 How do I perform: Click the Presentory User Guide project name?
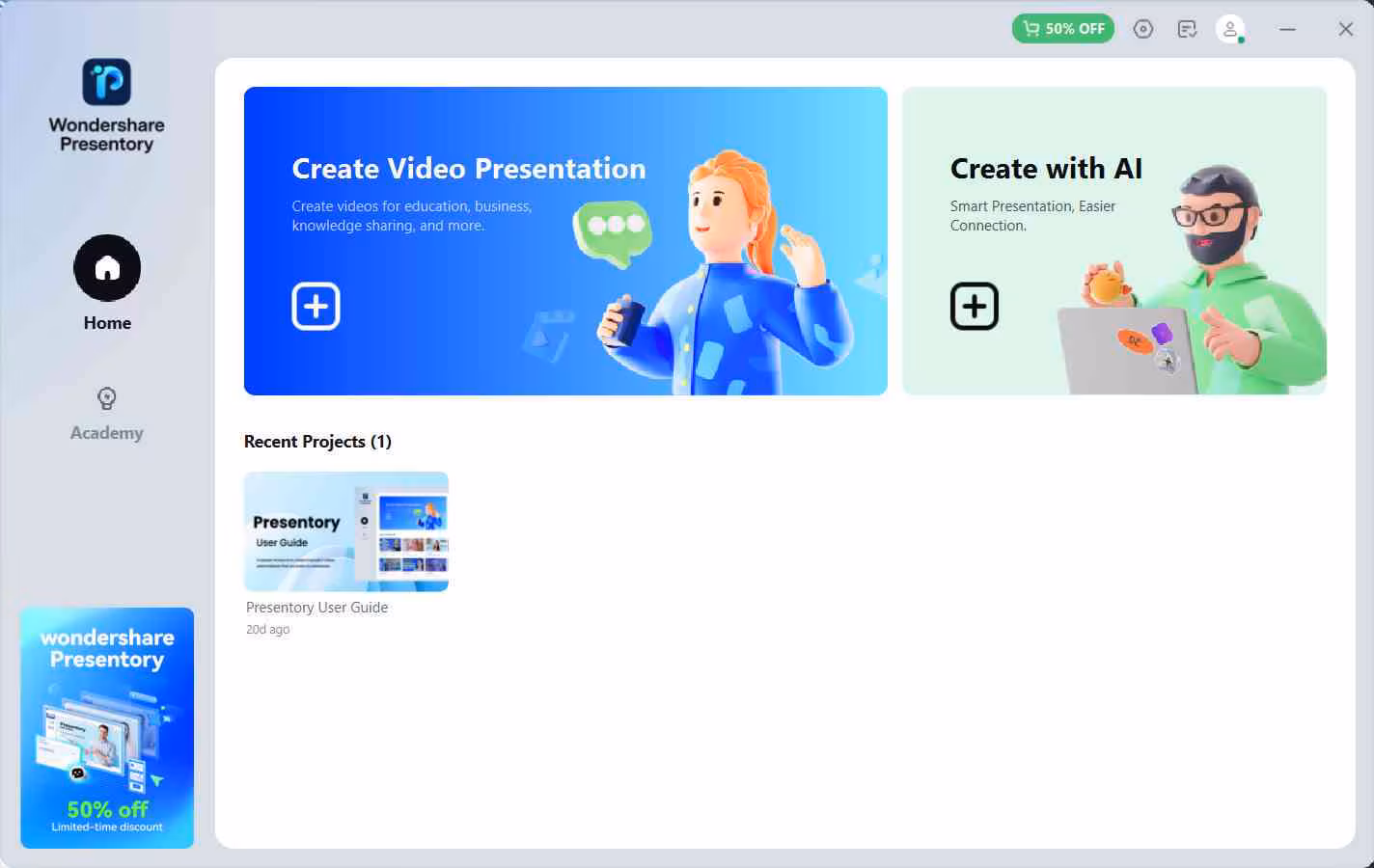point(316,608)
